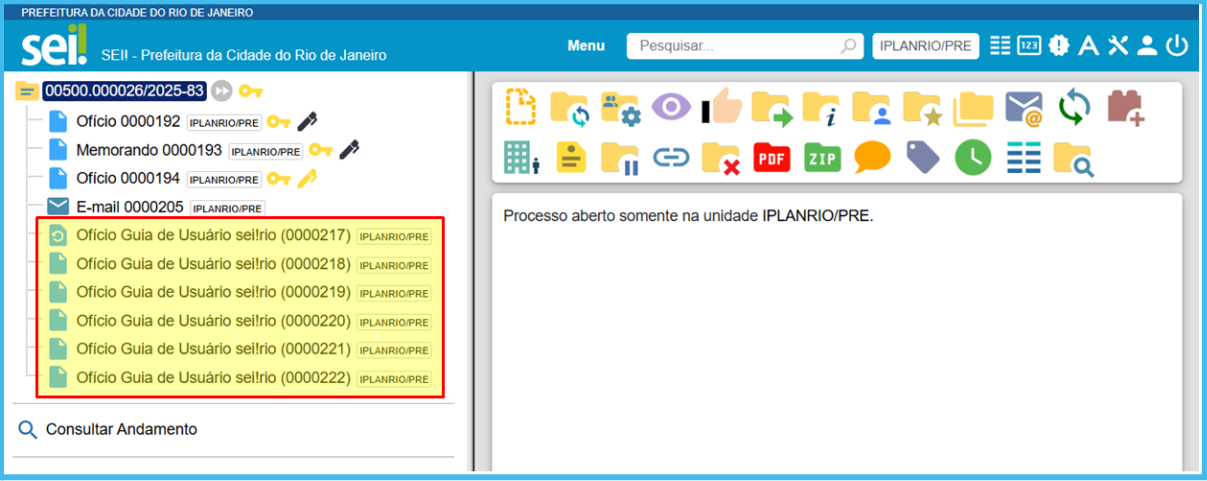Click the chain link related processes icon
Screen dimensions: 1207x481
point(671,158)
